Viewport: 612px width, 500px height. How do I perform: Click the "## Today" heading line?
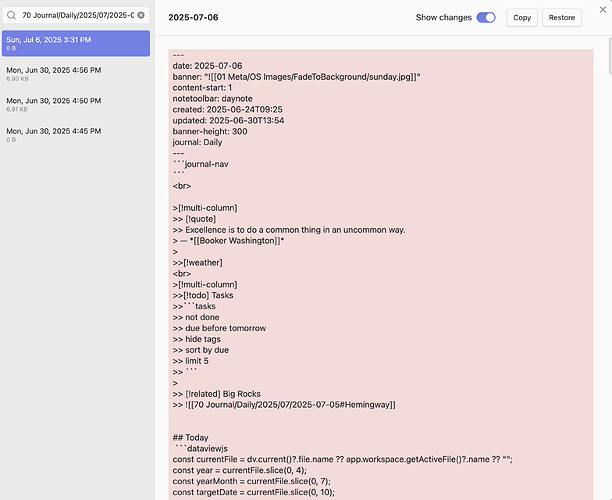[x=190, y=438]
